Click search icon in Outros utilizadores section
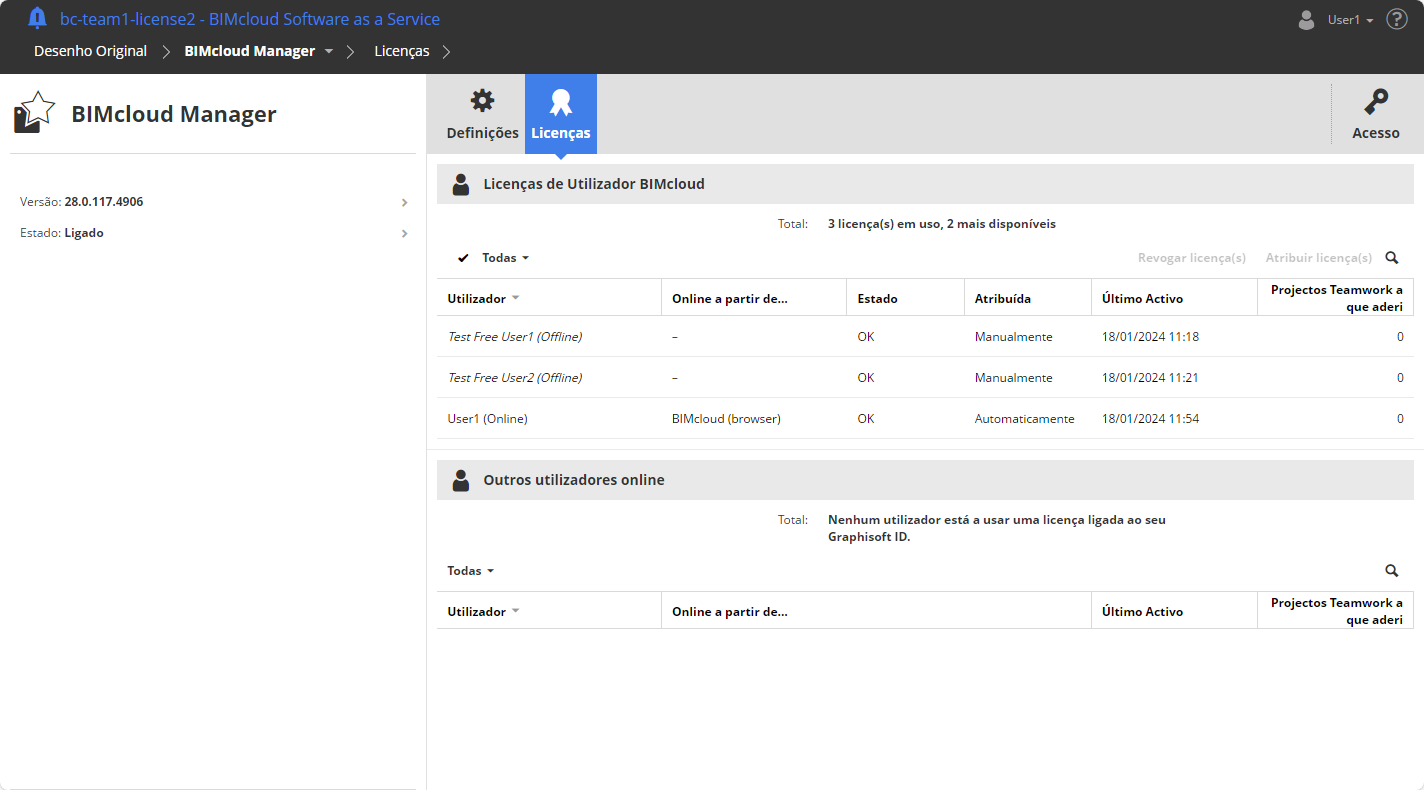 [1391, 571]
